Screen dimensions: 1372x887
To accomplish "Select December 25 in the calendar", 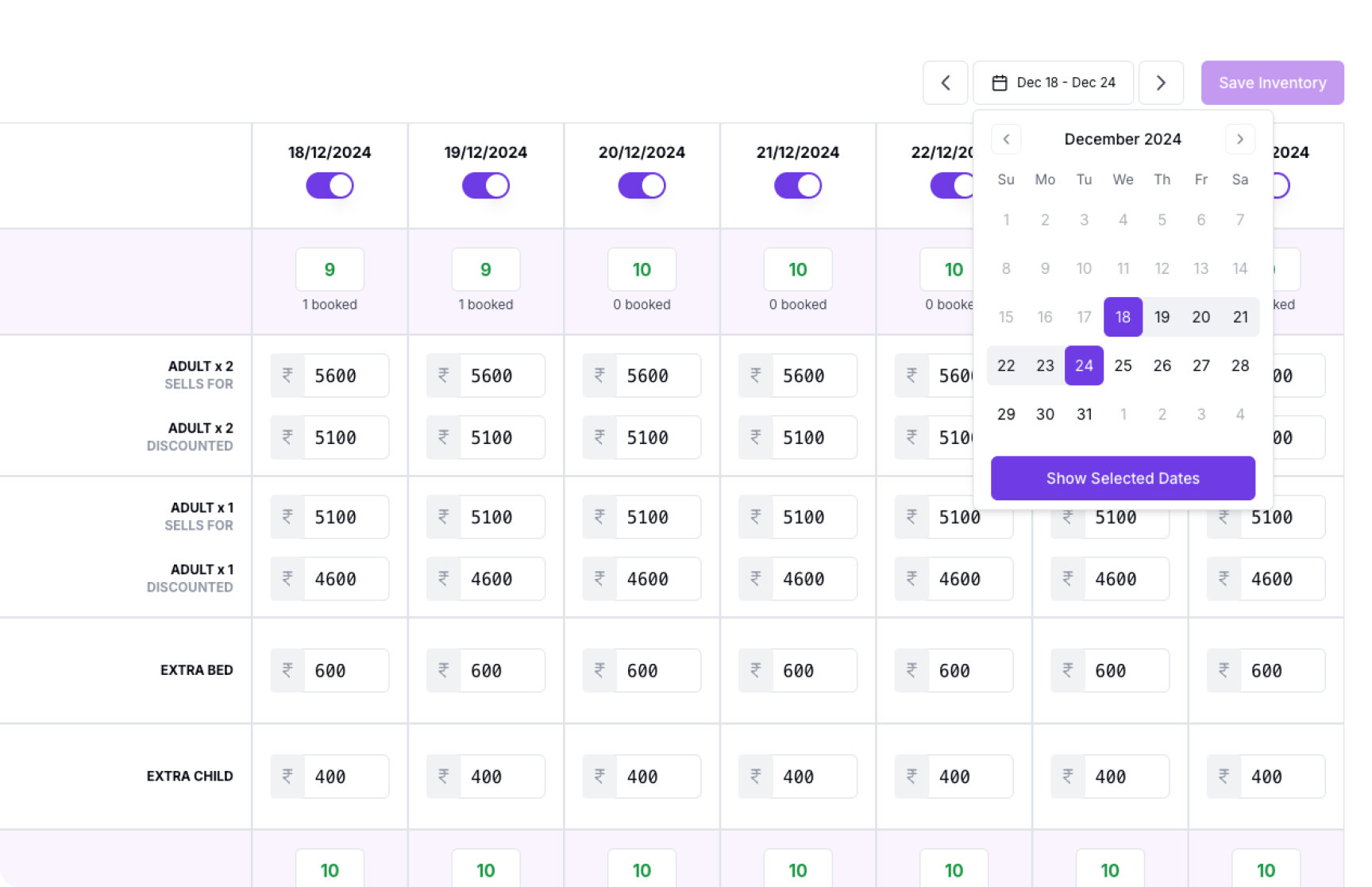I will click(1123, 365).
